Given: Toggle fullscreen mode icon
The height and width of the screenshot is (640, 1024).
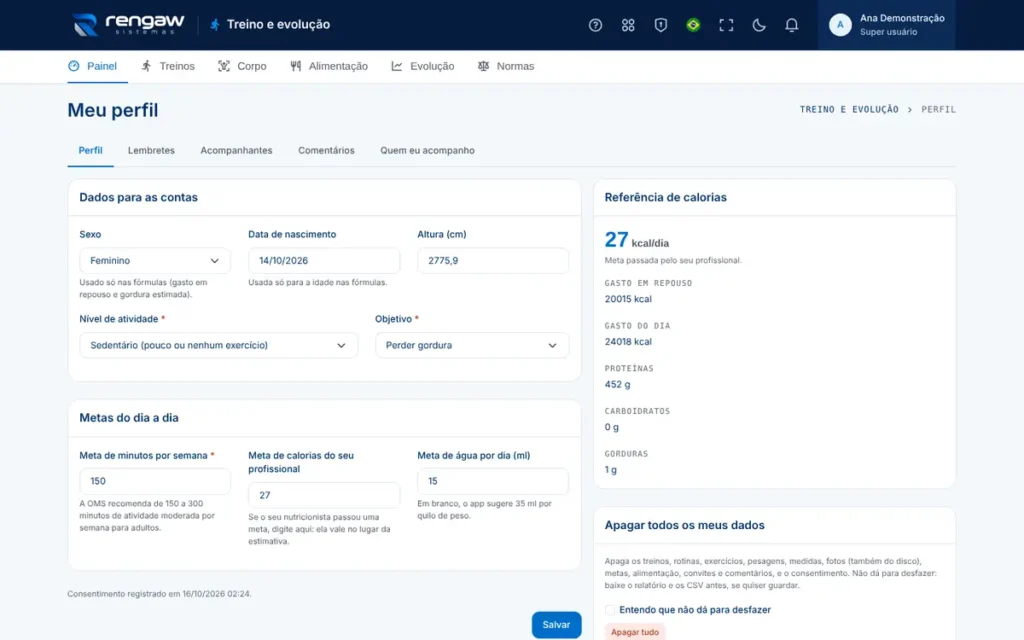Looking at the screenshot, I should pyautogui.click(x=726, y=25).
